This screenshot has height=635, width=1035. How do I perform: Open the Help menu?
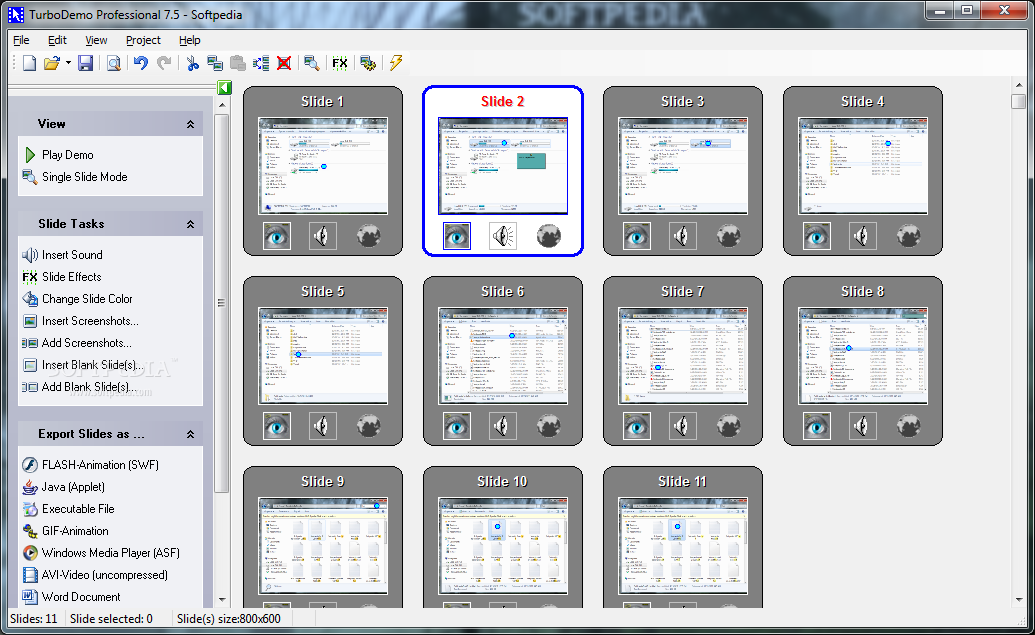(189, 40)
